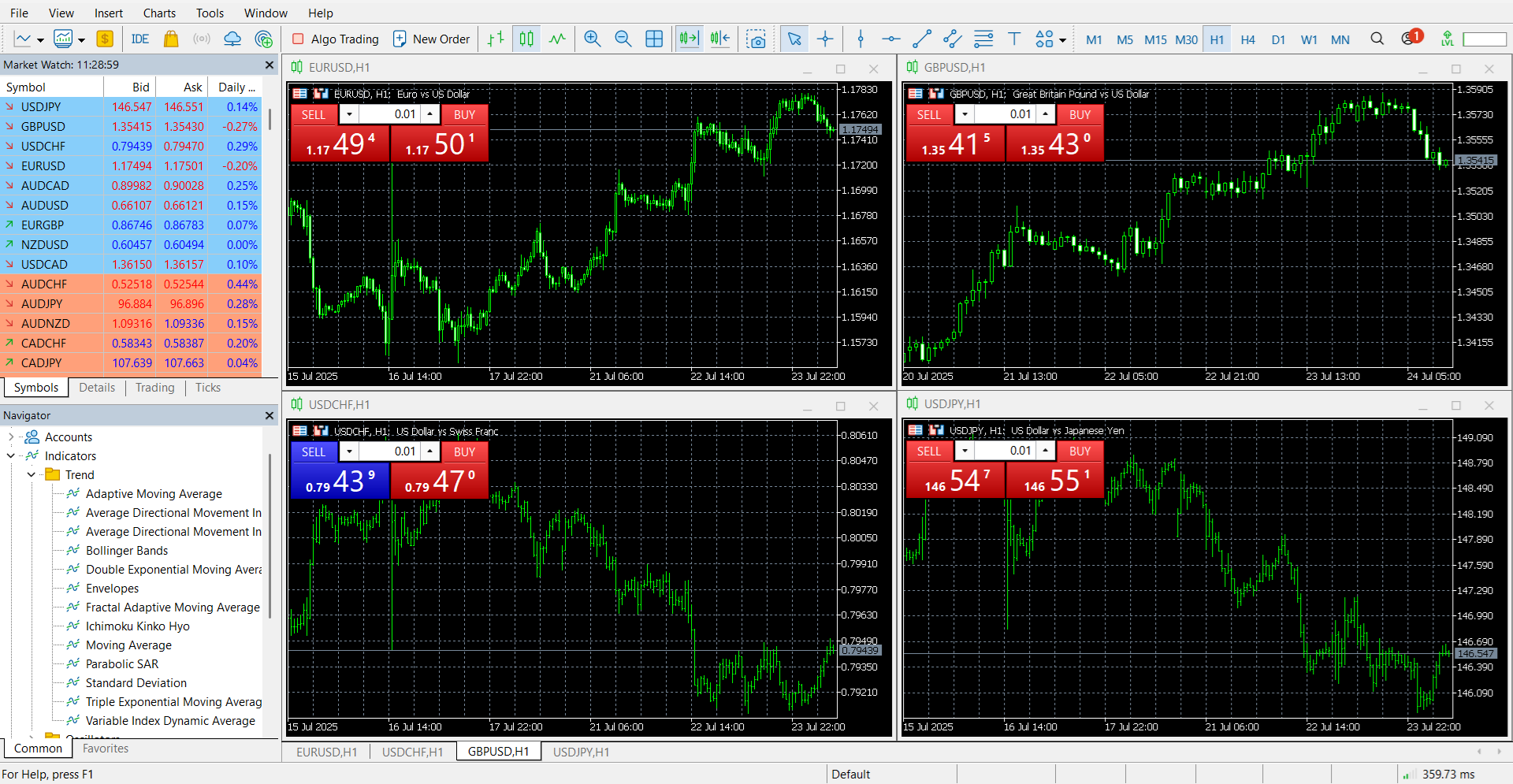The height and width of the screenshot is (784, 1513).
Task: Toggle chart shift
Action: tap(719, 39)
